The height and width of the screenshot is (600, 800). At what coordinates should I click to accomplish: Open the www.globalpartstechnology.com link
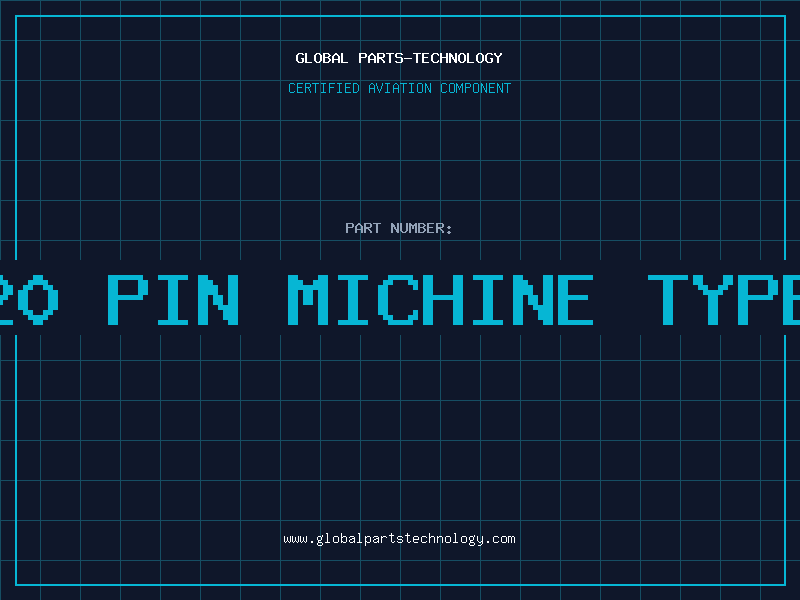coord(399,539)
